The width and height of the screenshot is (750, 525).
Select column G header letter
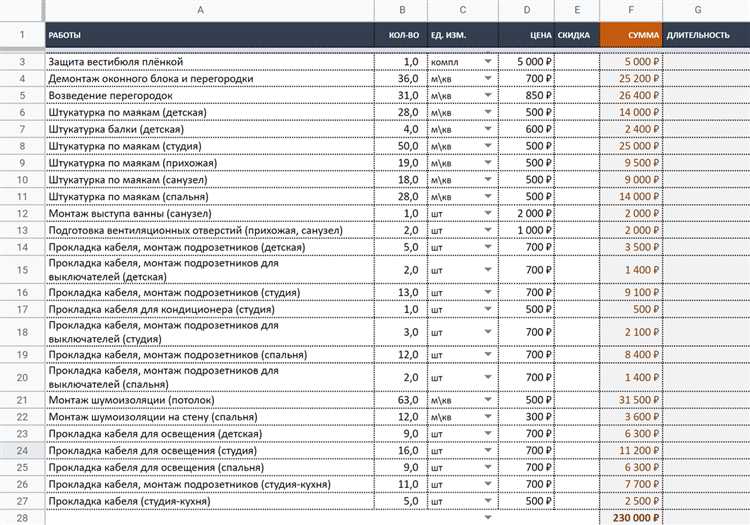coord(697,10)
